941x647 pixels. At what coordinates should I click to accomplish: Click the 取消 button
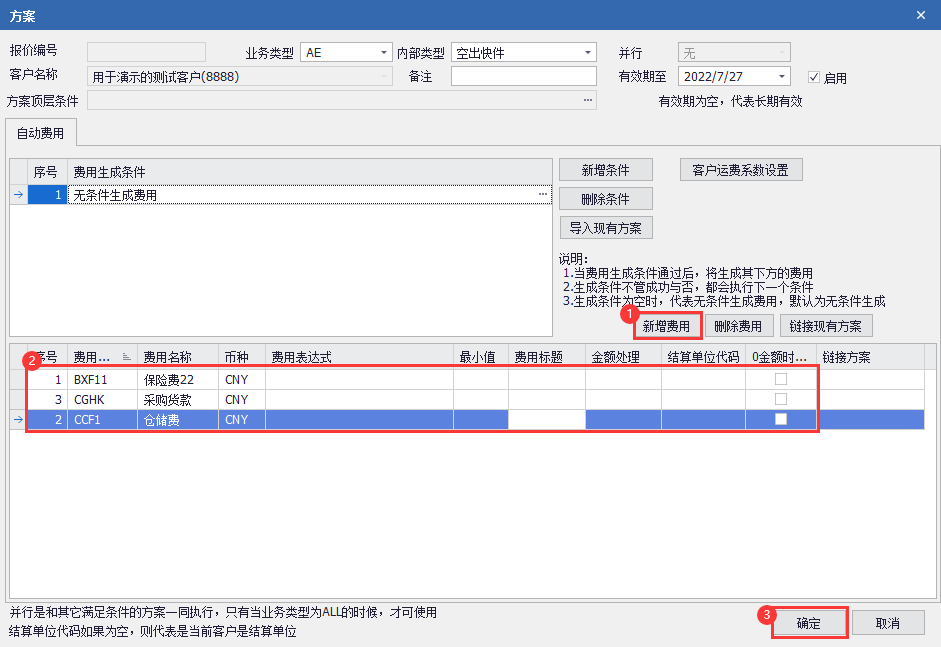point(887,623)
